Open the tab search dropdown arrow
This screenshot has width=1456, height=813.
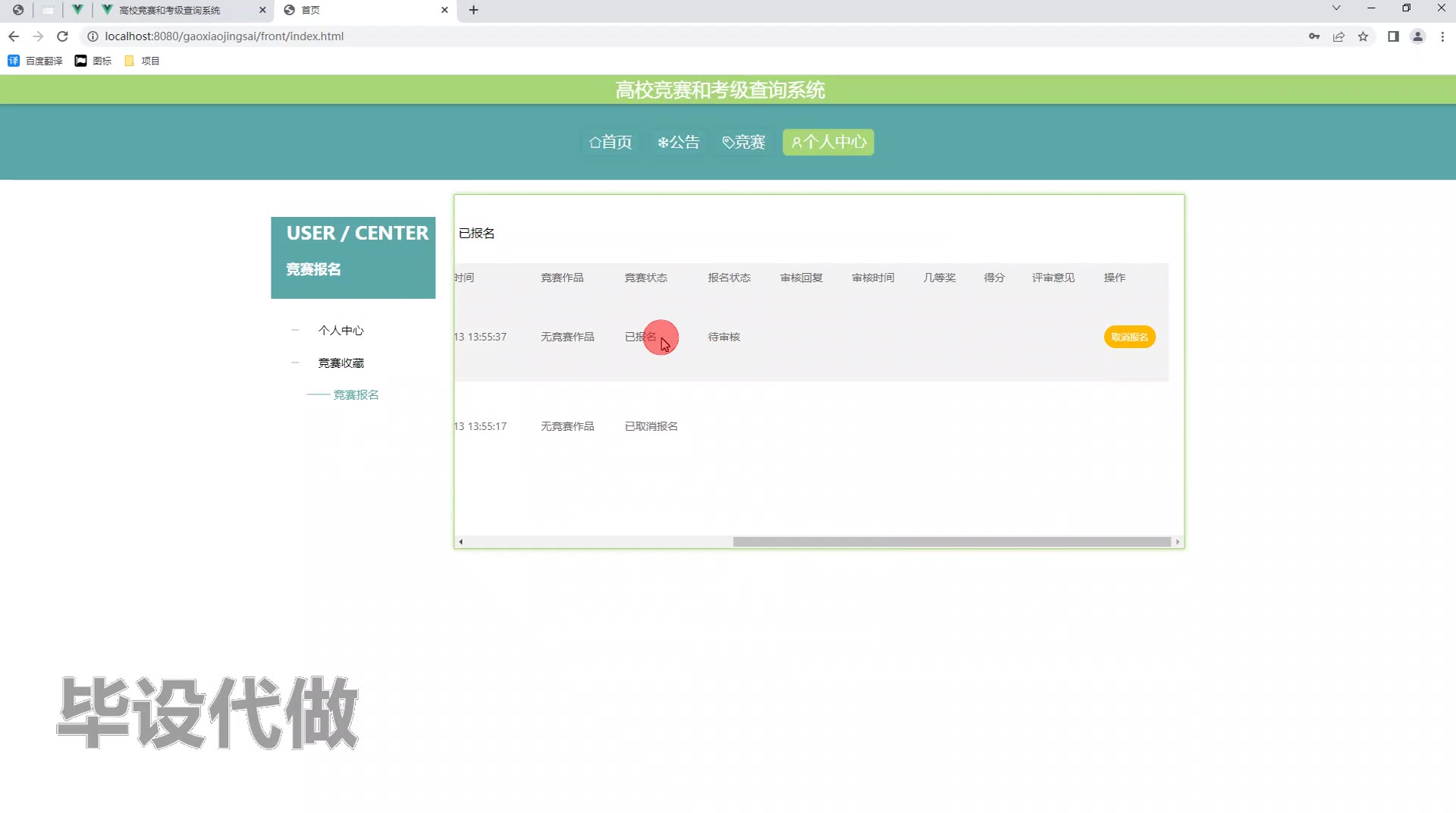(1336, 8)
